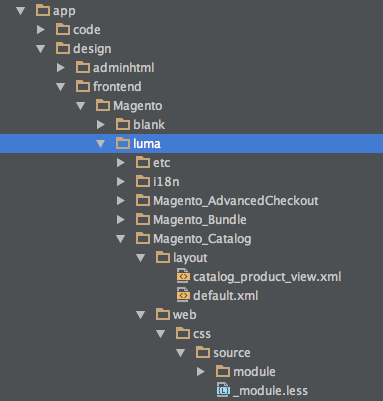The height and width of the screenshot is (401, 383).
Task: Select the catalog_product_view.xml file
Action: (267, 277)
